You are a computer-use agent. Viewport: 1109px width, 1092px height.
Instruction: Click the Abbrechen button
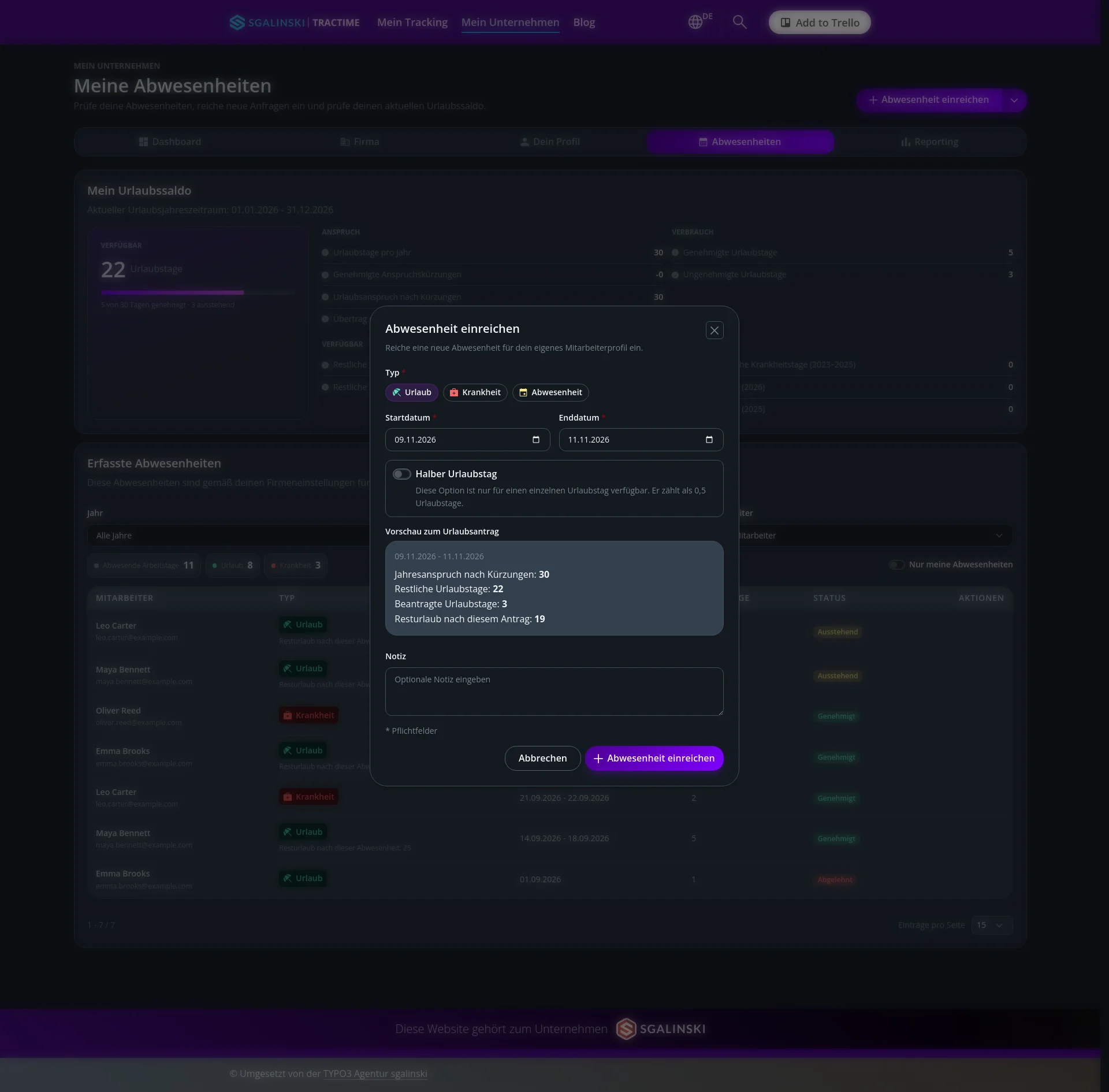coord(542,758)
